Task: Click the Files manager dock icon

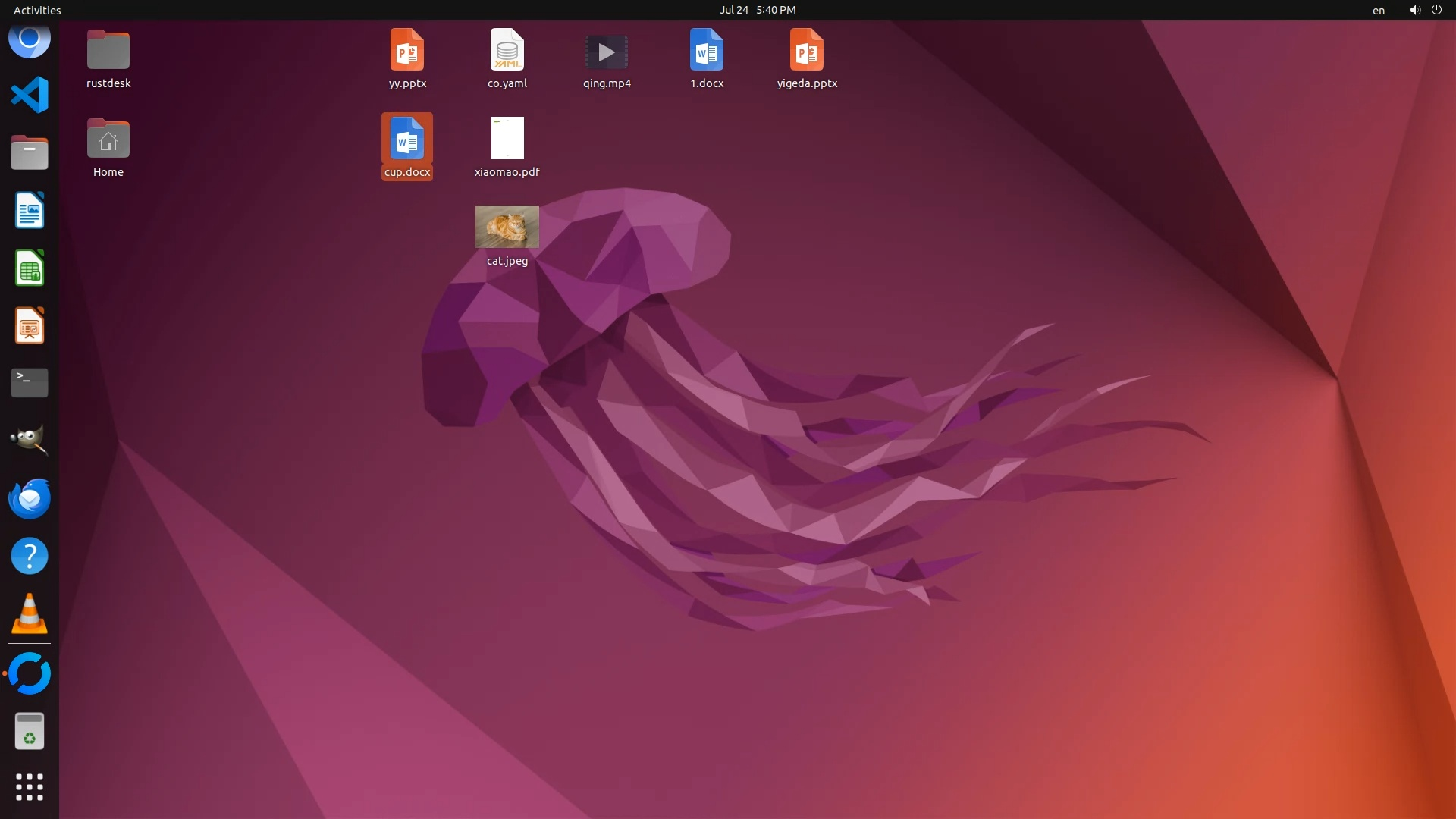Action: pyautogui.click(x=30, y=152)
